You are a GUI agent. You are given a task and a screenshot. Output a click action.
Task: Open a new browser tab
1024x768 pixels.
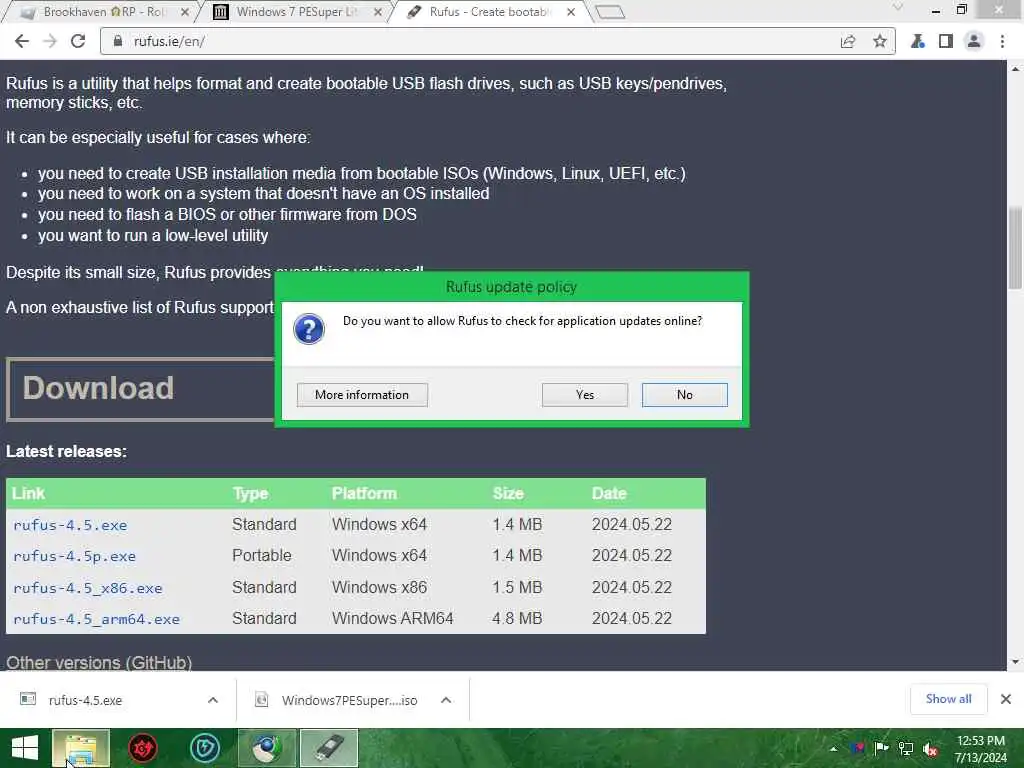[611, 12]
